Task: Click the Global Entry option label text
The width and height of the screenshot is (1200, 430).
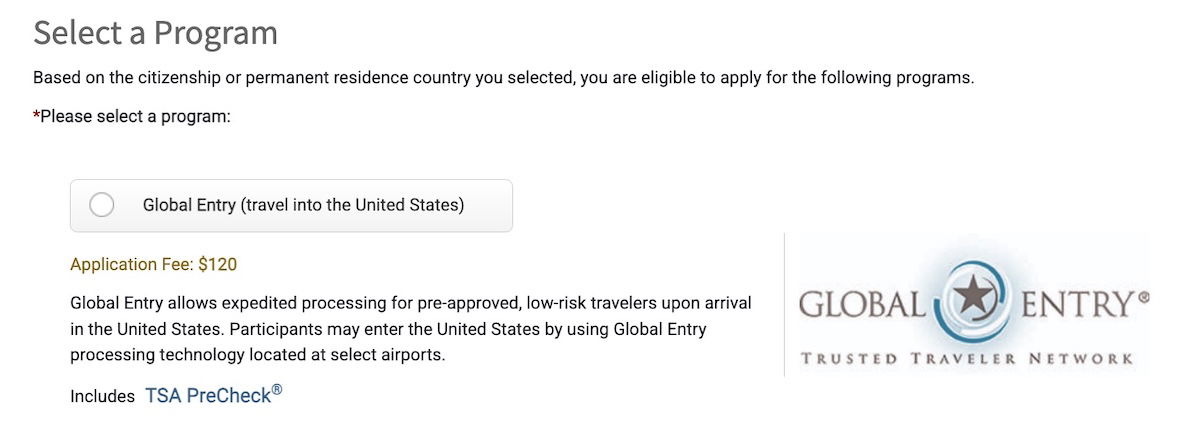Action: point(303,205)
